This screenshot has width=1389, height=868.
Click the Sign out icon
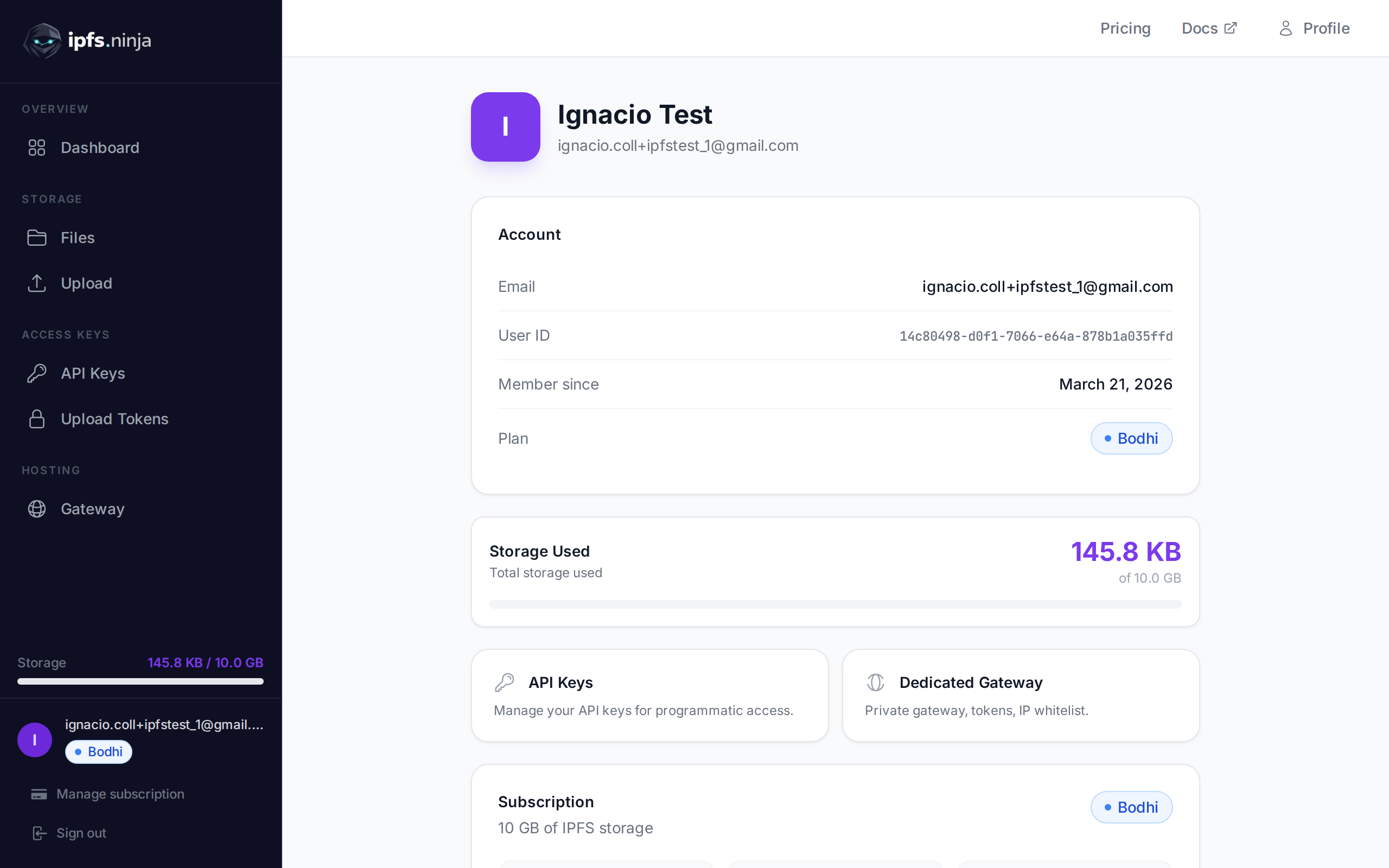click(x=39, y=833)
